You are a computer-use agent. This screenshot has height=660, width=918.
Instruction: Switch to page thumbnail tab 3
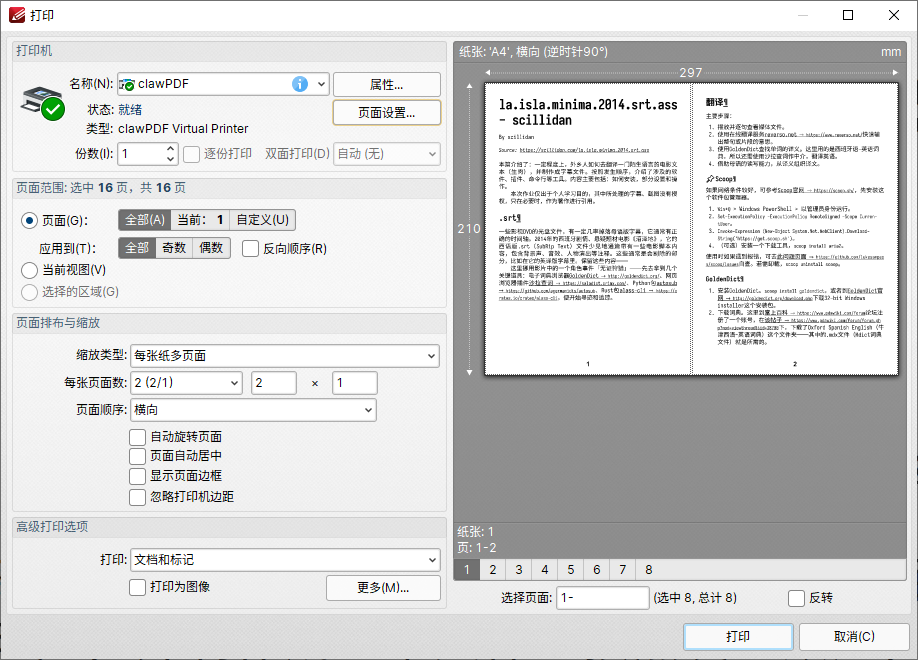click(x=518, y=569)
